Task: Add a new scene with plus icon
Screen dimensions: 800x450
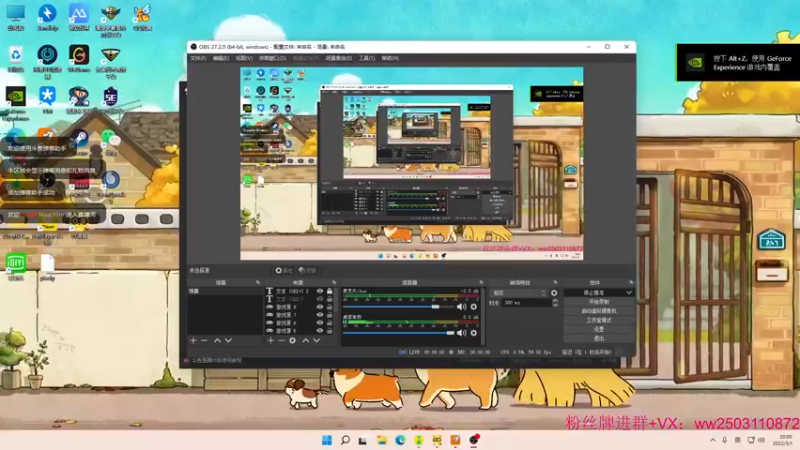Action: coord(193,340)
